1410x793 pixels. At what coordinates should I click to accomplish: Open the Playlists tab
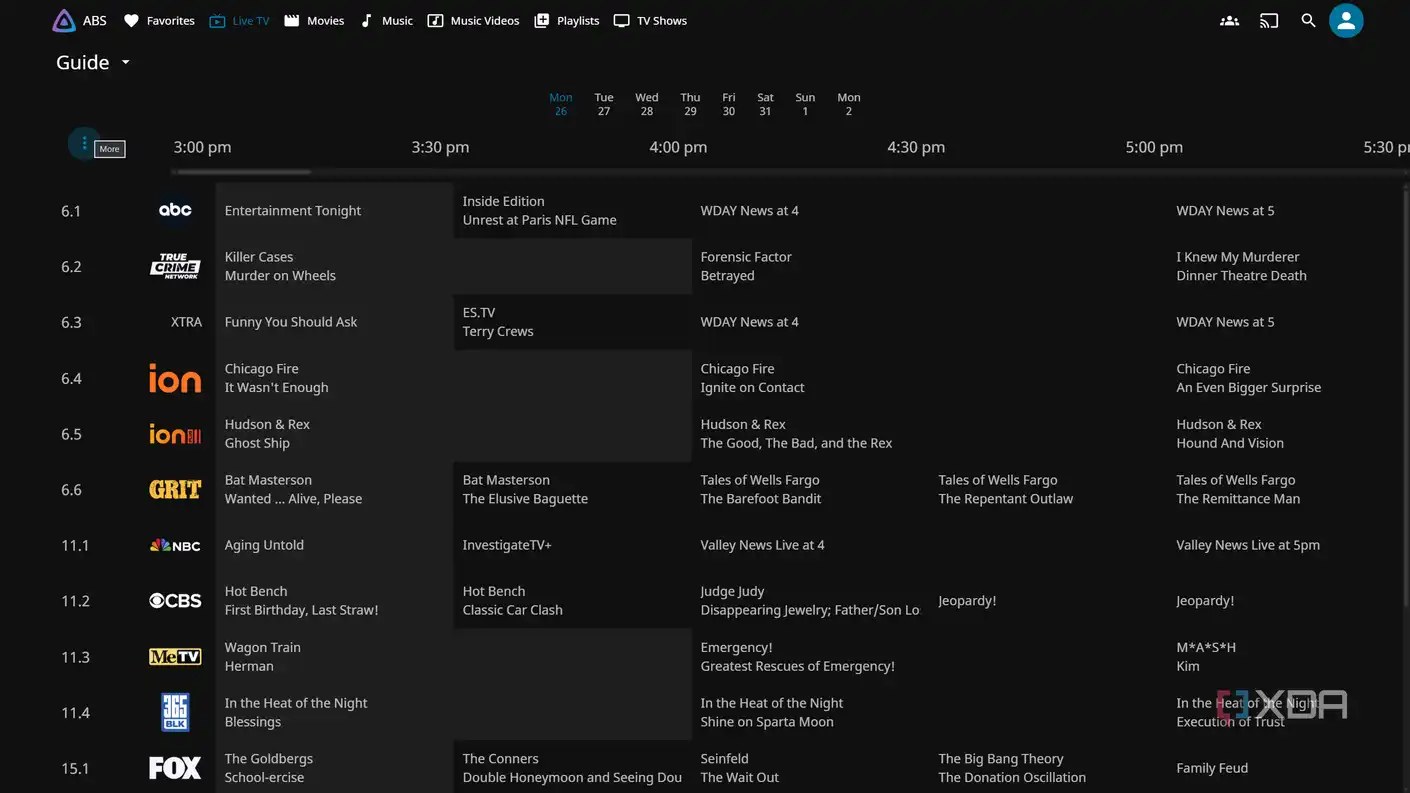(567, 20)
